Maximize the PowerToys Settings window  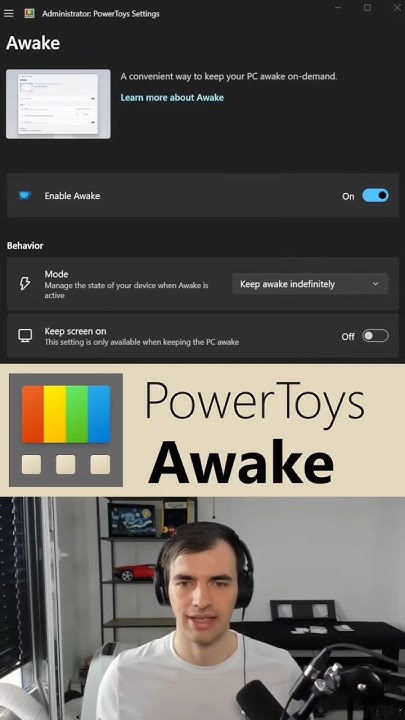367,8
